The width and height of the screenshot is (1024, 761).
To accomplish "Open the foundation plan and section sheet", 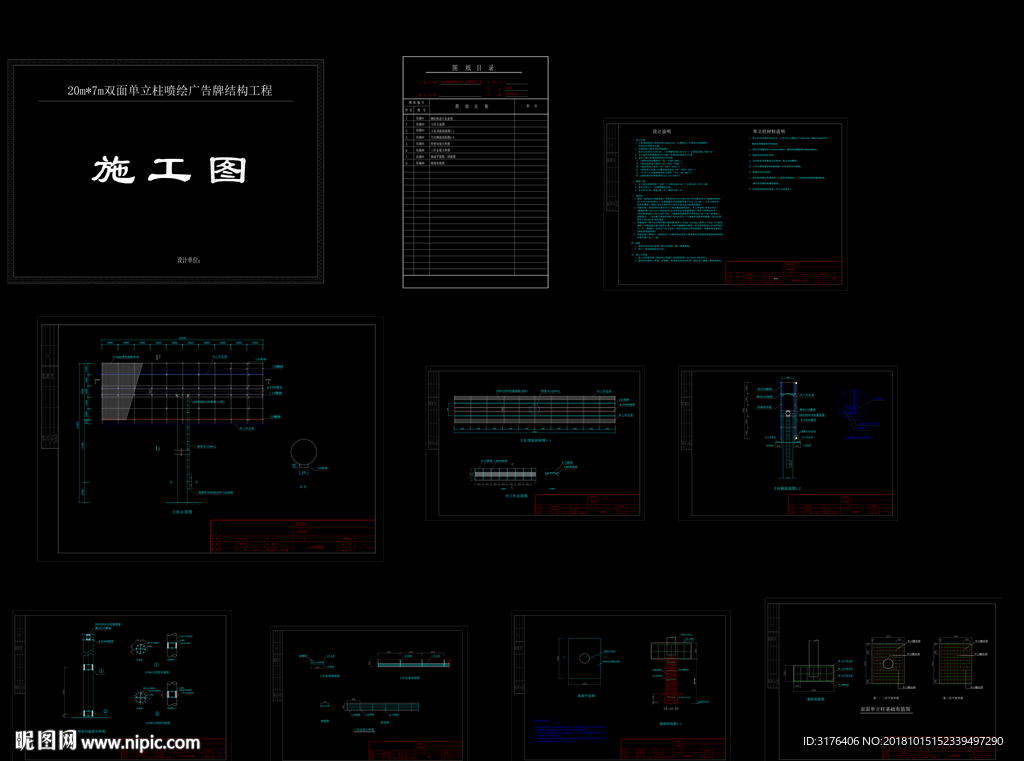I will [620, 686].
